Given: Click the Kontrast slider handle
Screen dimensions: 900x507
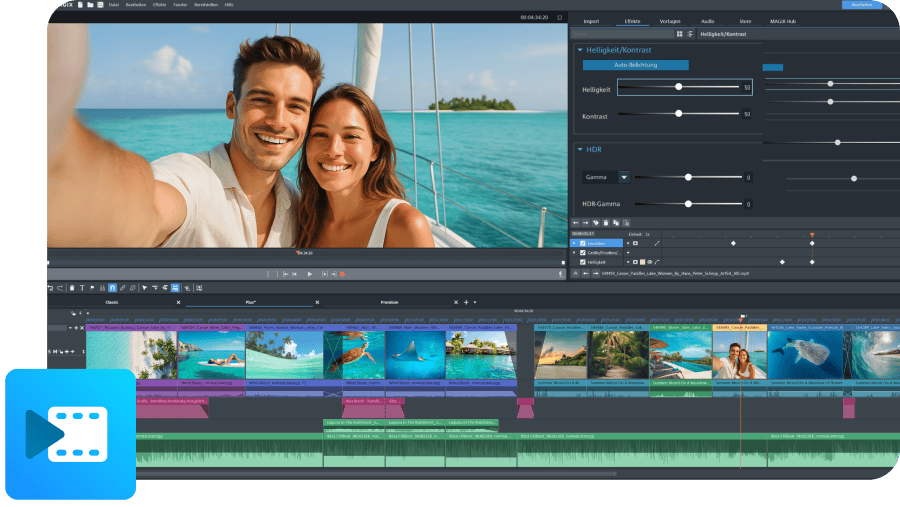Looking at the screenshot, I should pos(680,114).
